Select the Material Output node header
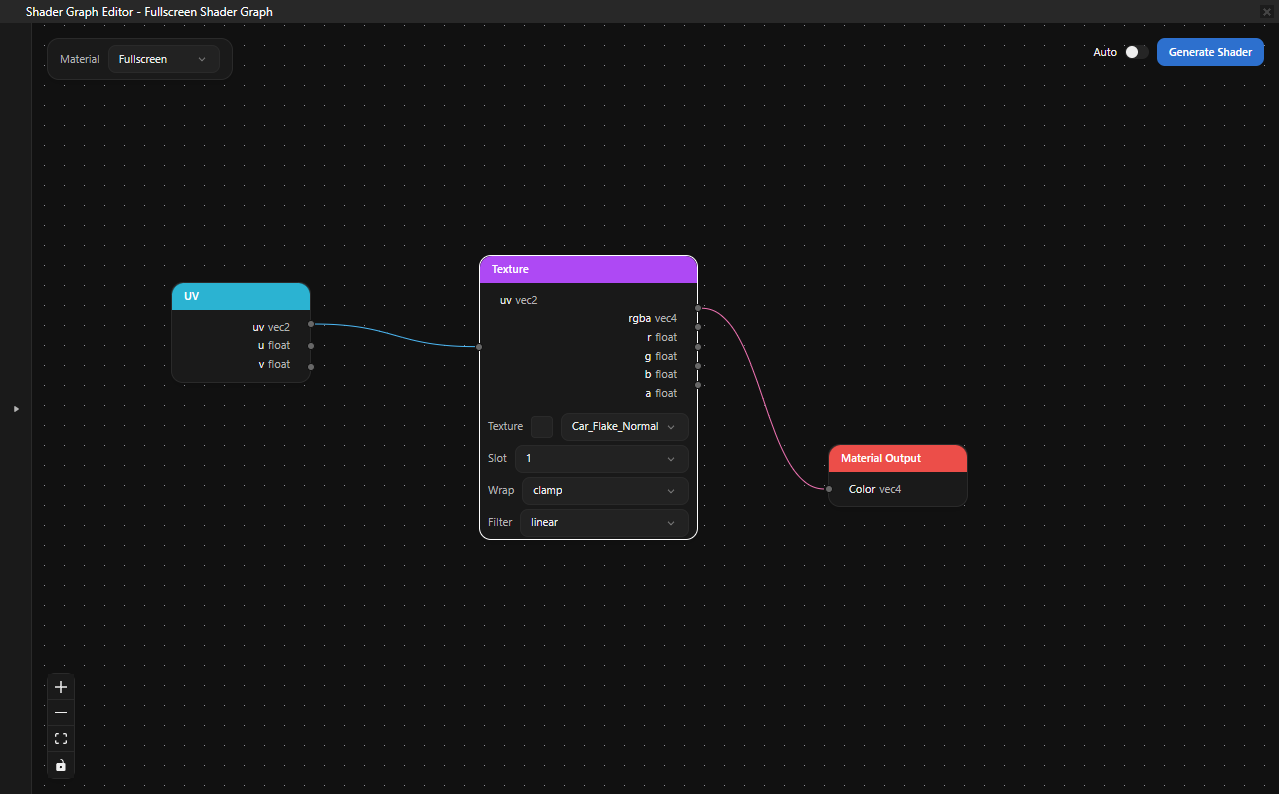 point(897,458)
